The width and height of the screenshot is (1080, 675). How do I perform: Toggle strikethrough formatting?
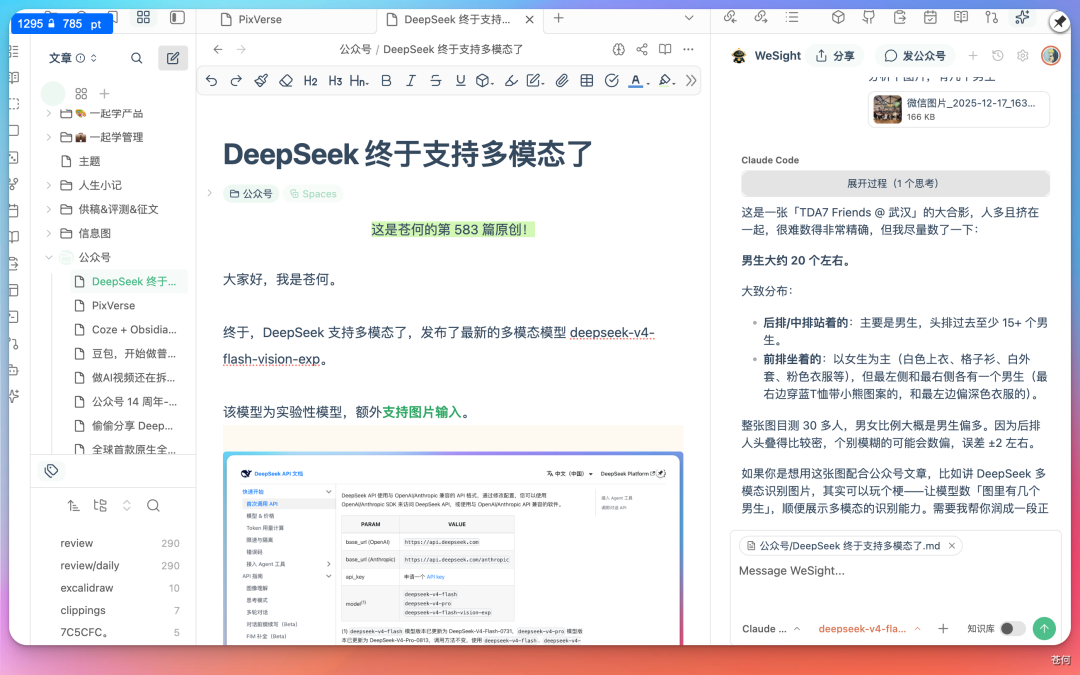coord(436,81)
